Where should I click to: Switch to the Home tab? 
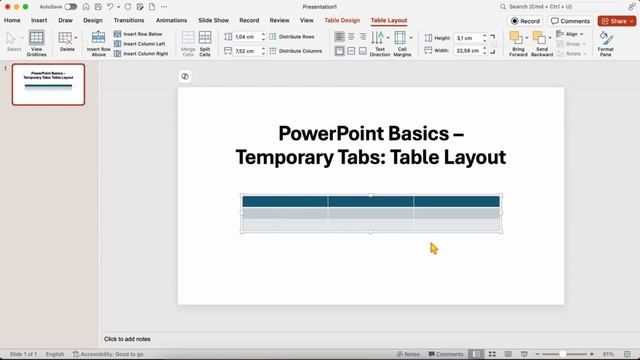point(12,20)
